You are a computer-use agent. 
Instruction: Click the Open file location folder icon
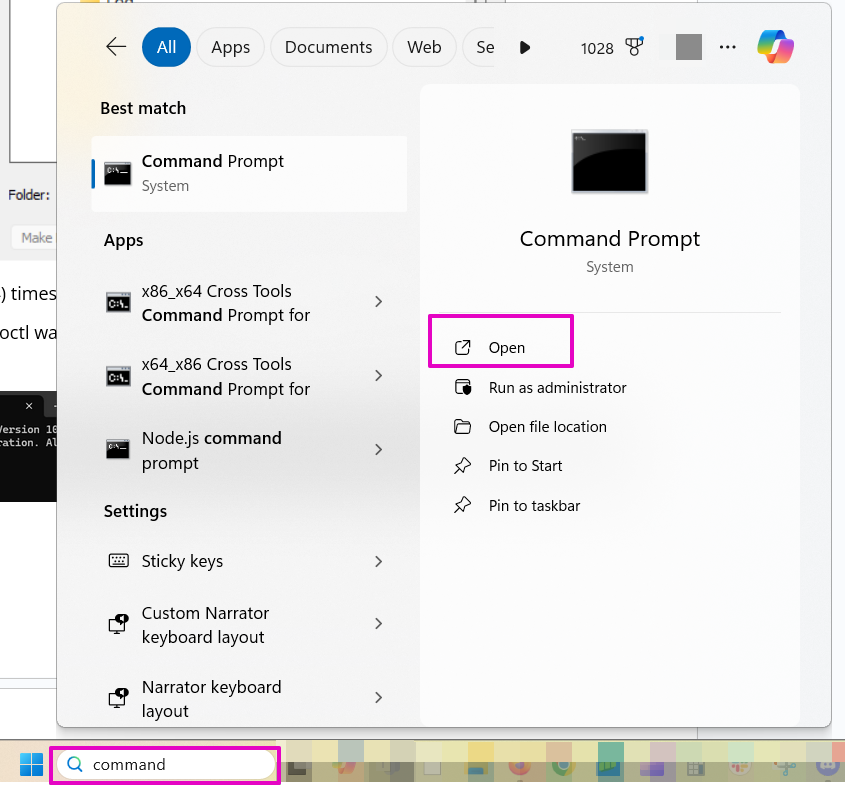click(x=462, y=426)
